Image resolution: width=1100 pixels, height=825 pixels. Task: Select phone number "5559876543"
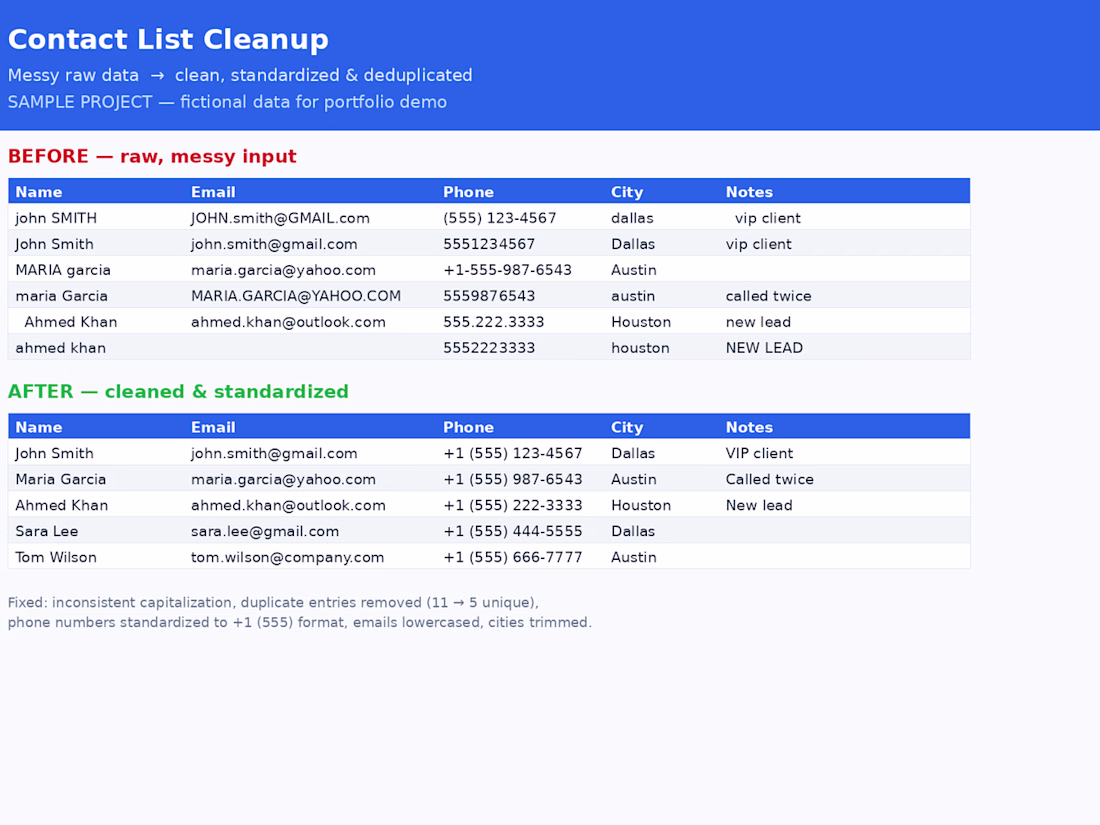coord(489,295)
